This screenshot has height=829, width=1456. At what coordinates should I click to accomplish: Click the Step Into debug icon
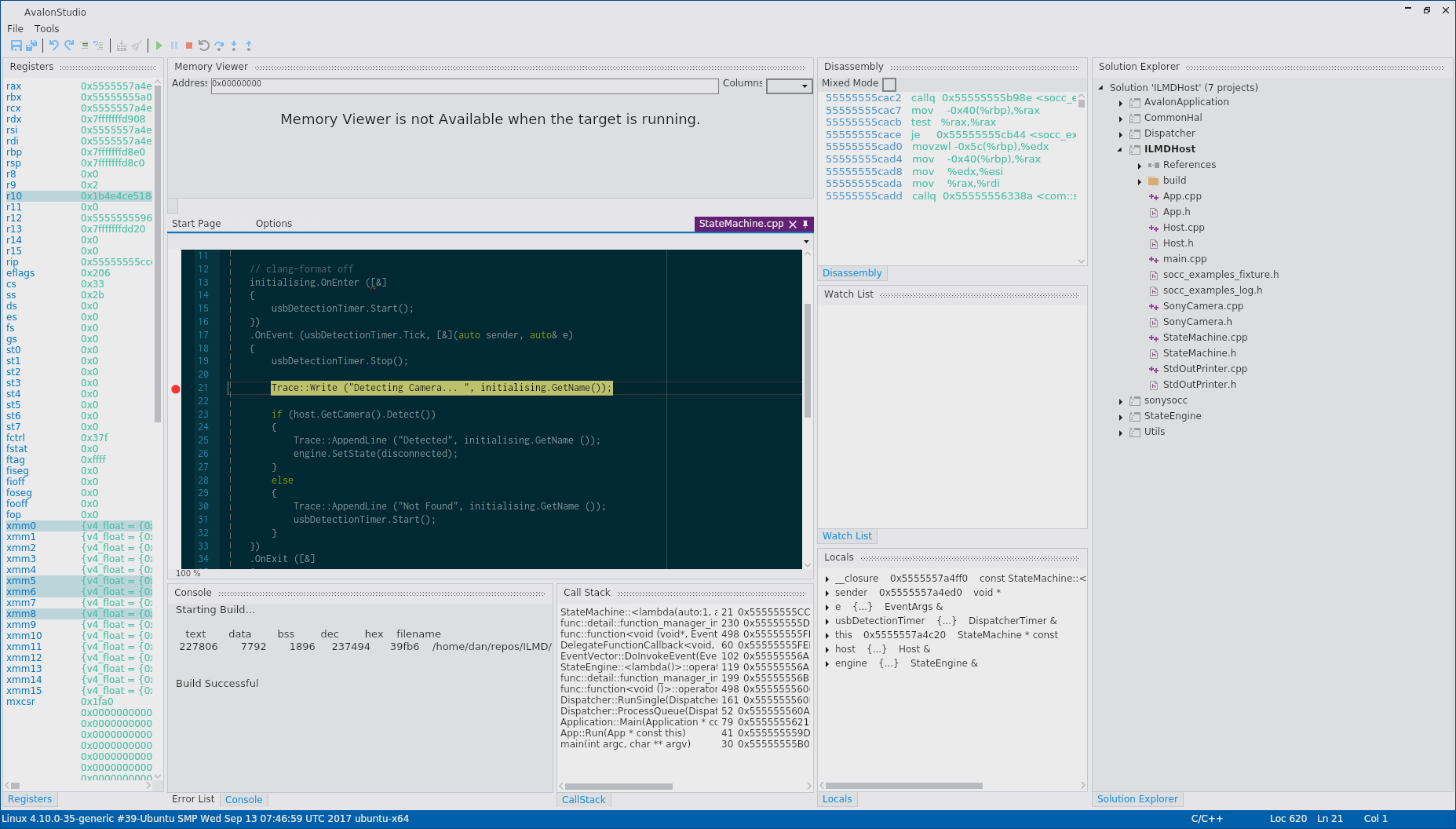pos(234,46)
